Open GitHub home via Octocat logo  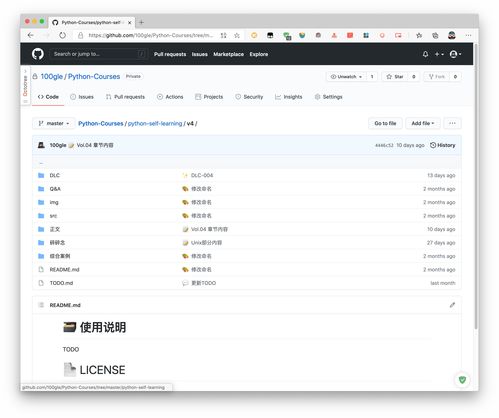[38, 54]
